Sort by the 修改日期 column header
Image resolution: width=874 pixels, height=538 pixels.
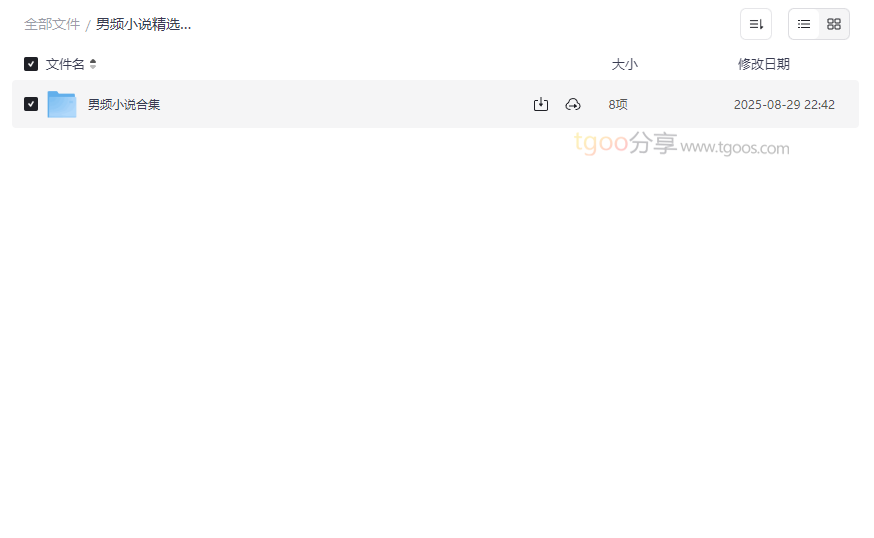[764, 64]
